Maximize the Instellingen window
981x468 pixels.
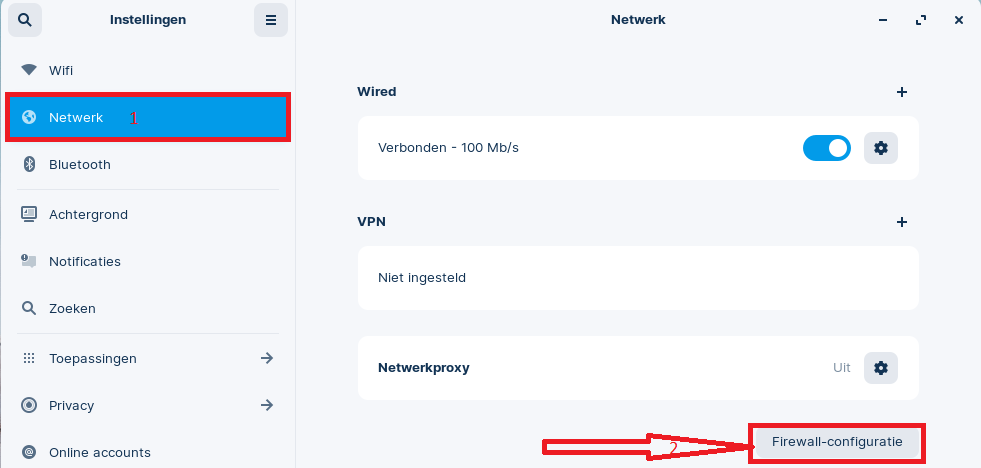coord(921,20)
